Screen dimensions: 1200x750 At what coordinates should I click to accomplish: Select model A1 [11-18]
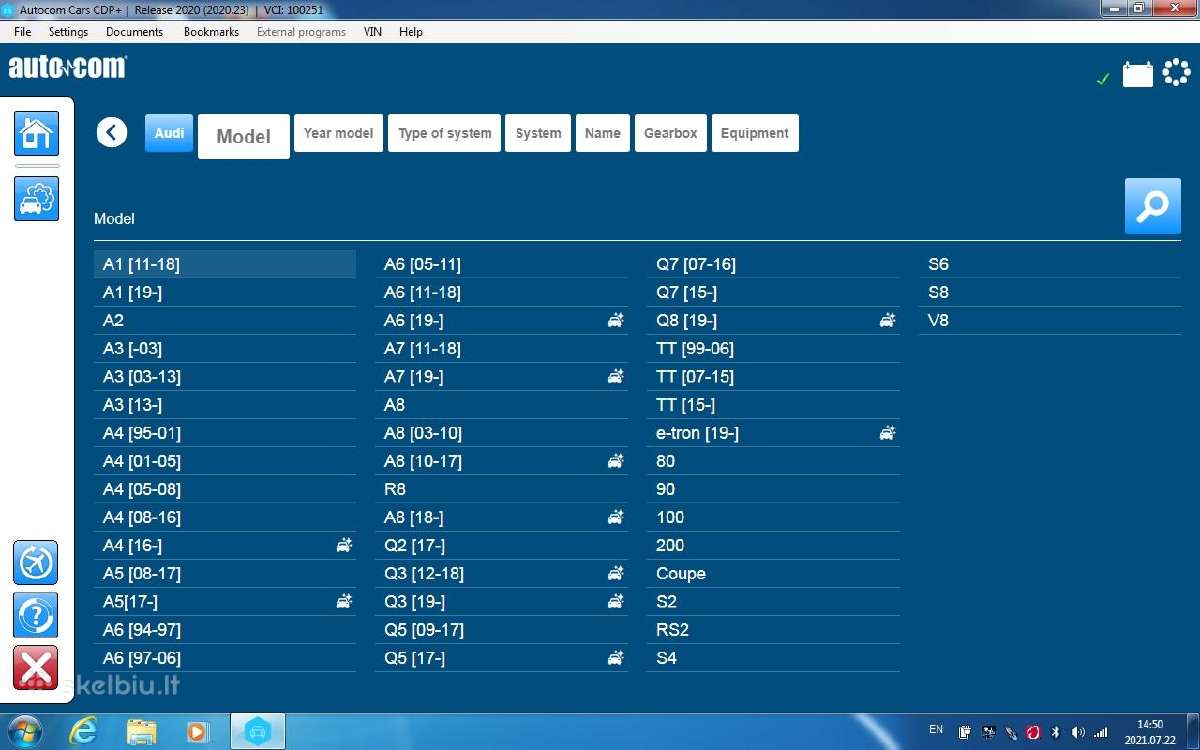(225, 264)
